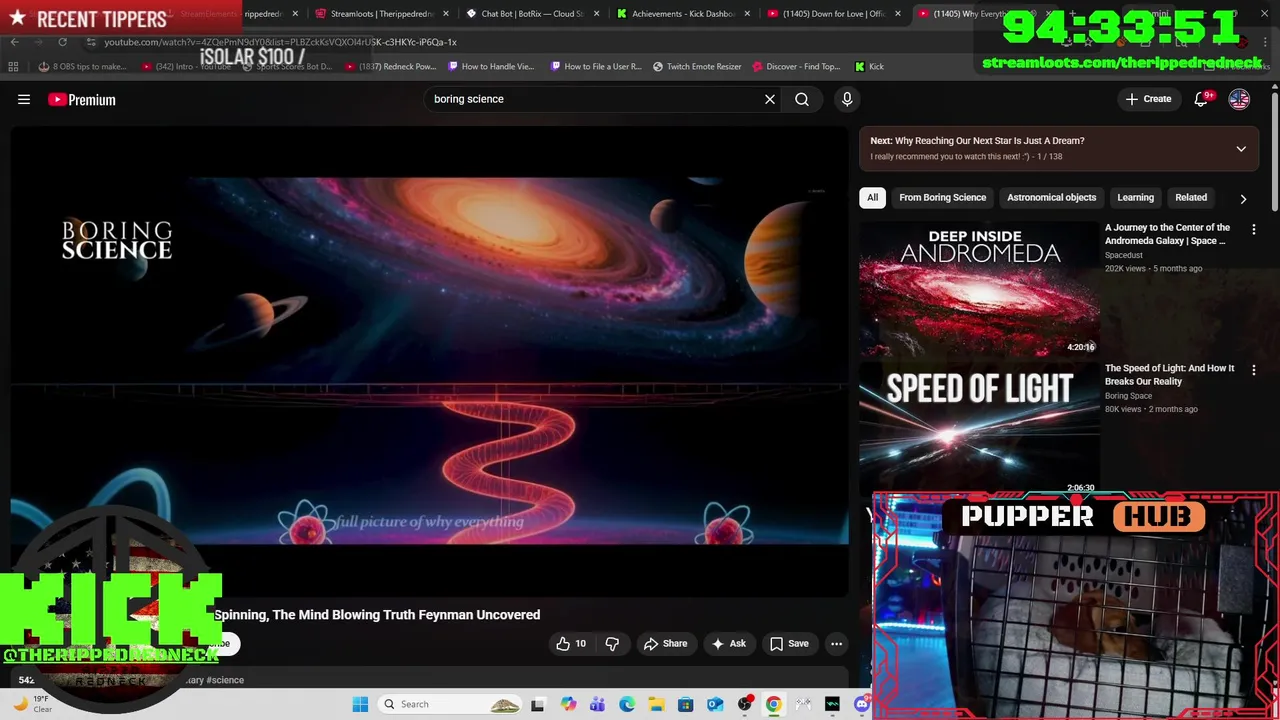
Task: Save the video to a playlist
Action: click(x=789, y=644)
